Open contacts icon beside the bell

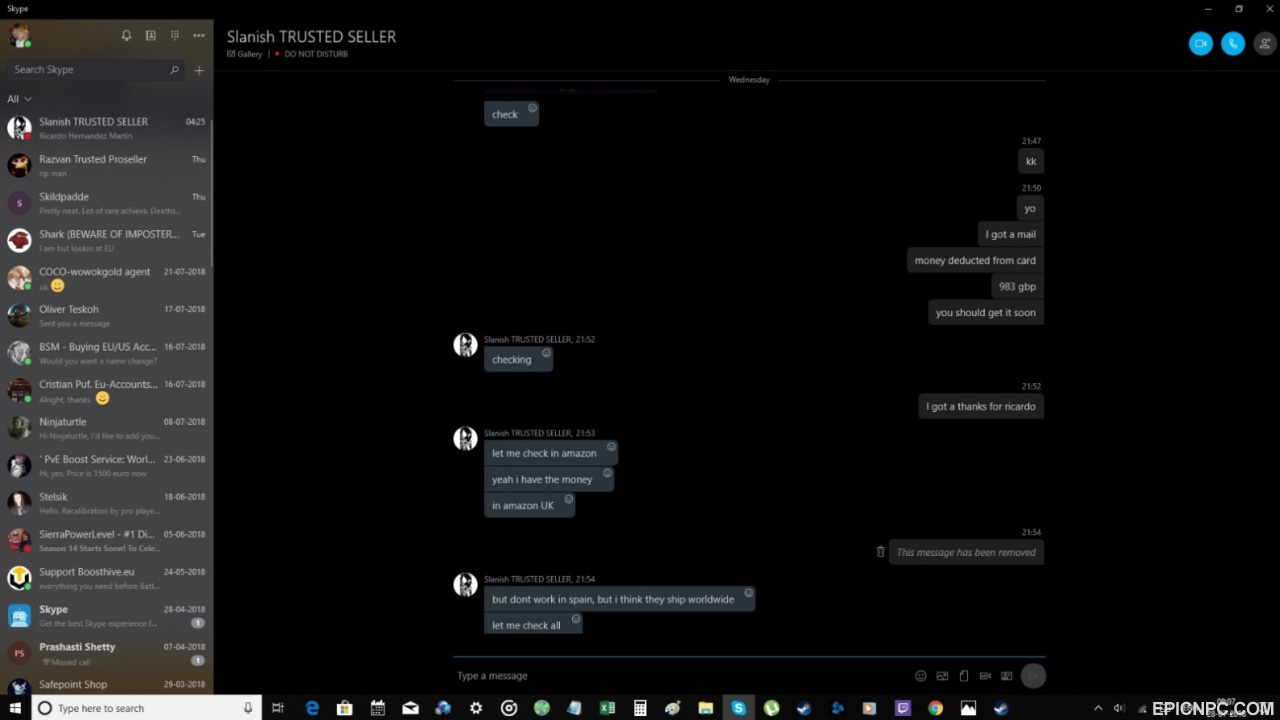coord(151,35)
